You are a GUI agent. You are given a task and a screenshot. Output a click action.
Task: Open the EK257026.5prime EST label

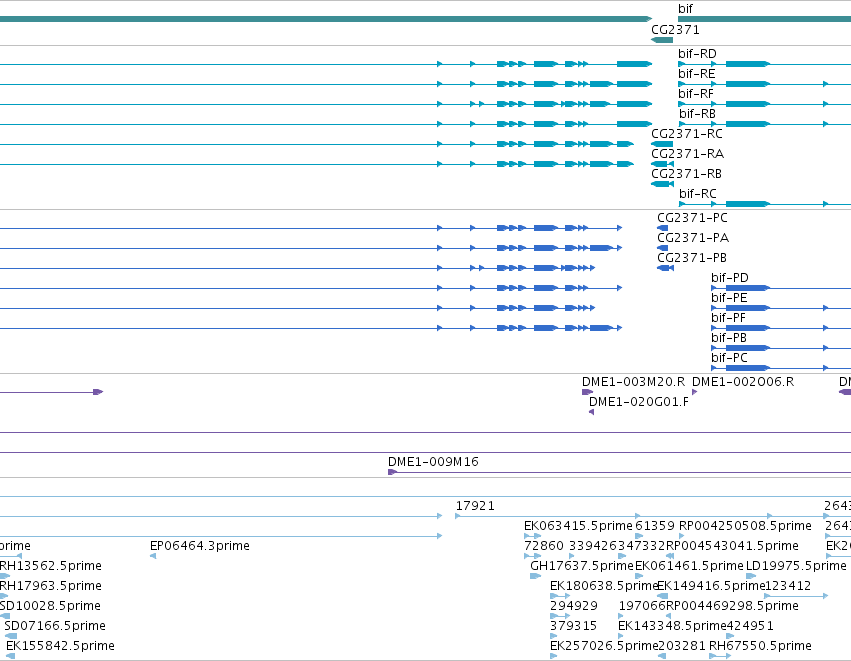pyautogui.click(x=604, y=646)
